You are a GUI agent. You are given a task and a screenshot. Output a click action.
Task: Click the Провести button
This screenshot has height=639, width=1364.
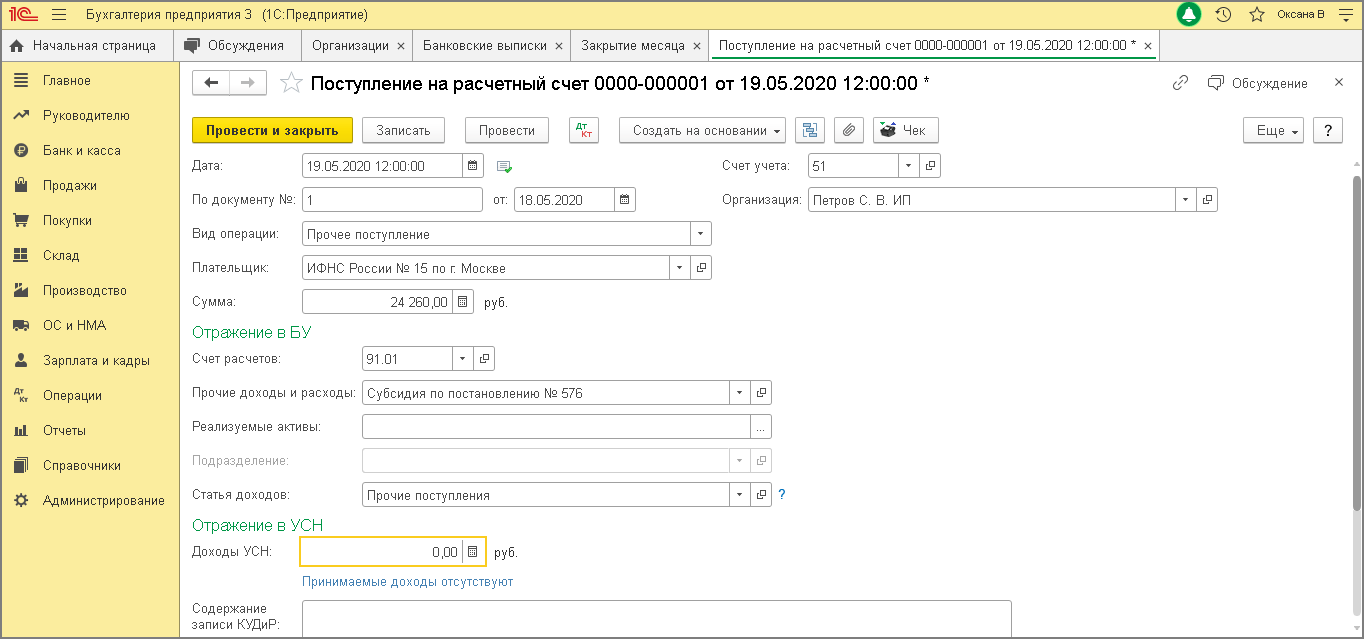(507, 130)
